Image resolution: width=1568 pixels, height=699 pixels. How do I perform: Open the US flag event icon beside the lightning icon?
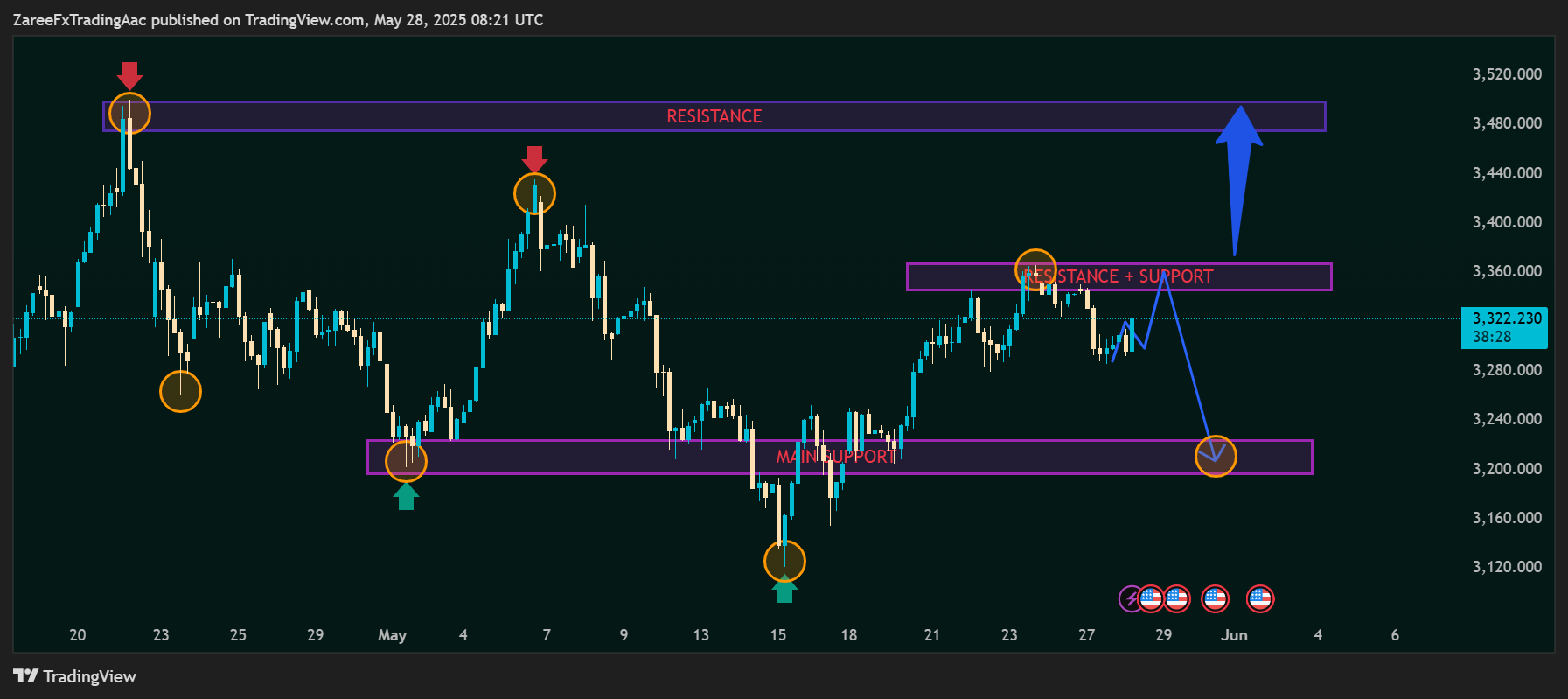1151,598
